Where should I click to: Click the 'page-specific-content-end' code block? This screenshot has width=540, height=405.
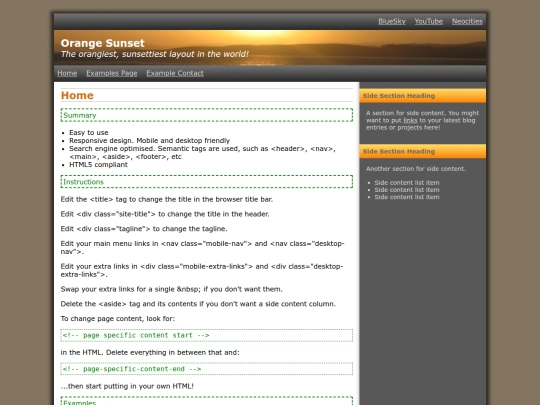point(207,369)
